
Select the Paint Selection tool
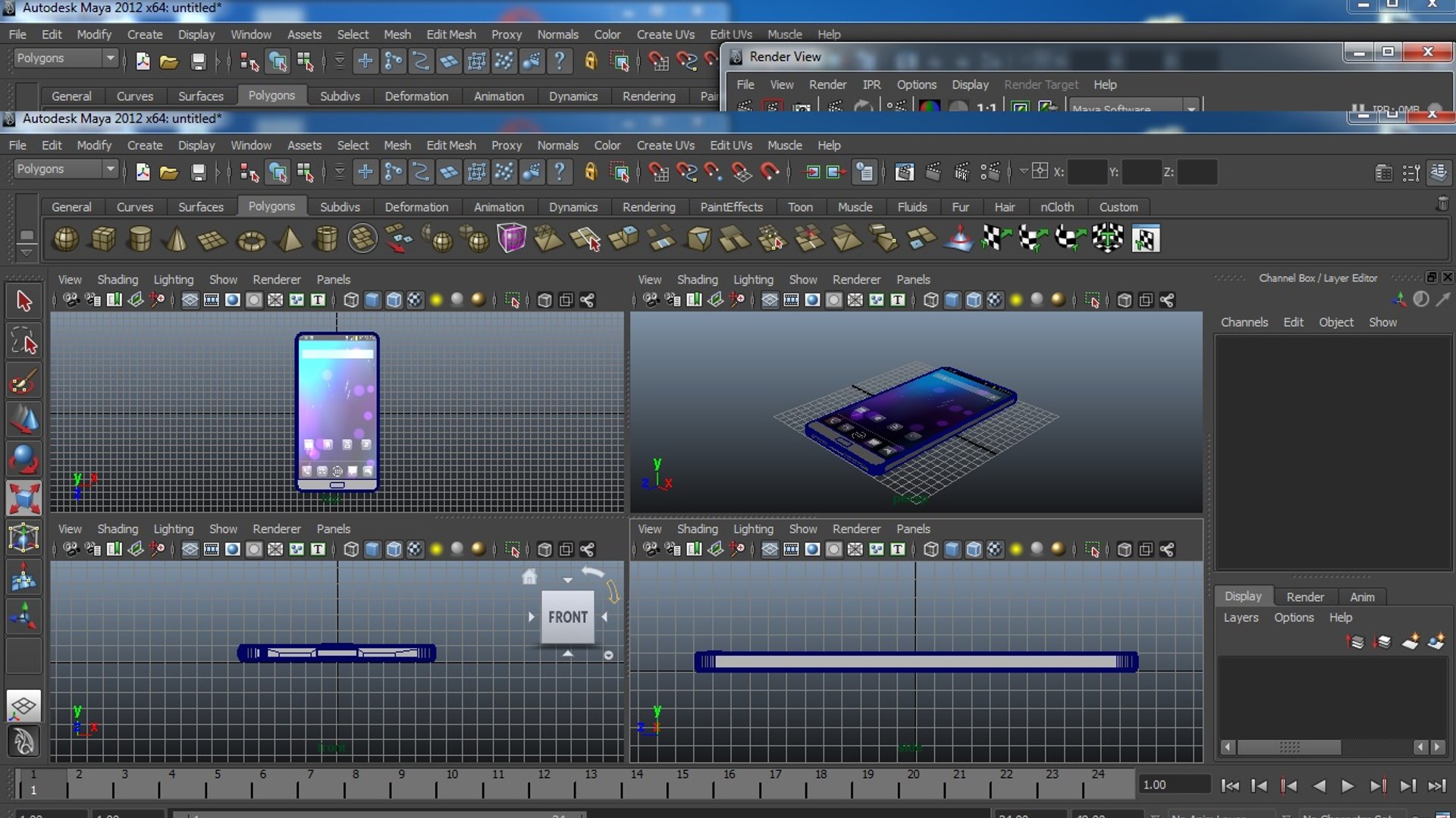(24, 381)
